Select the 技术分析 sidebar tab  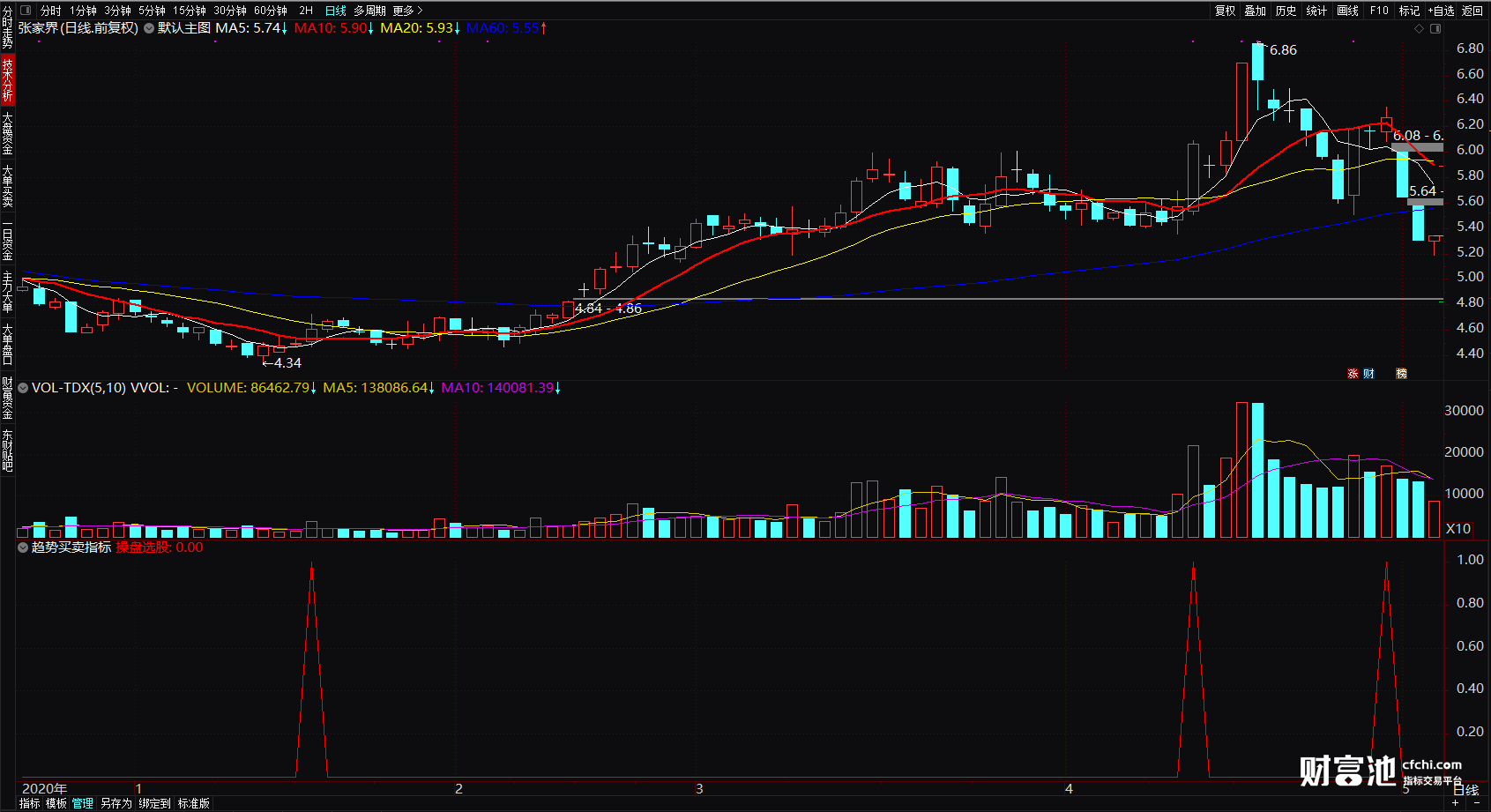pyautogui.click(x=7, y=79)
